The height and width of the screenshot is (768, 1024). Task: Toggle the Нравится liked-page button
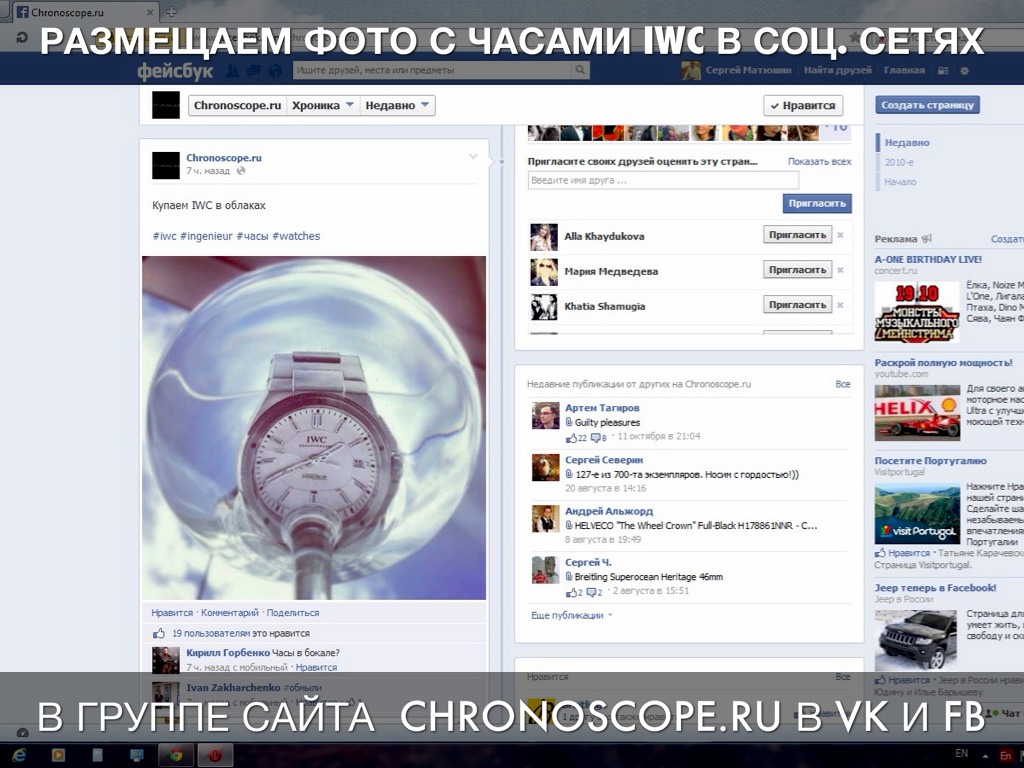tap(803, 106)
